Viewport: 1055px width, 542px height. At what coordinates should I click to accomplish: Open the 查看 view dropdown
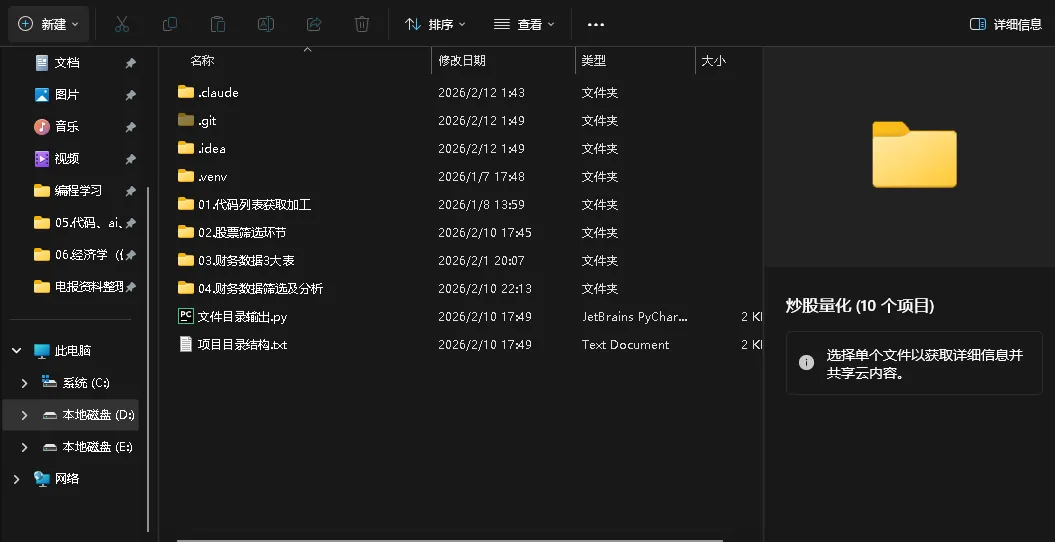524,24
